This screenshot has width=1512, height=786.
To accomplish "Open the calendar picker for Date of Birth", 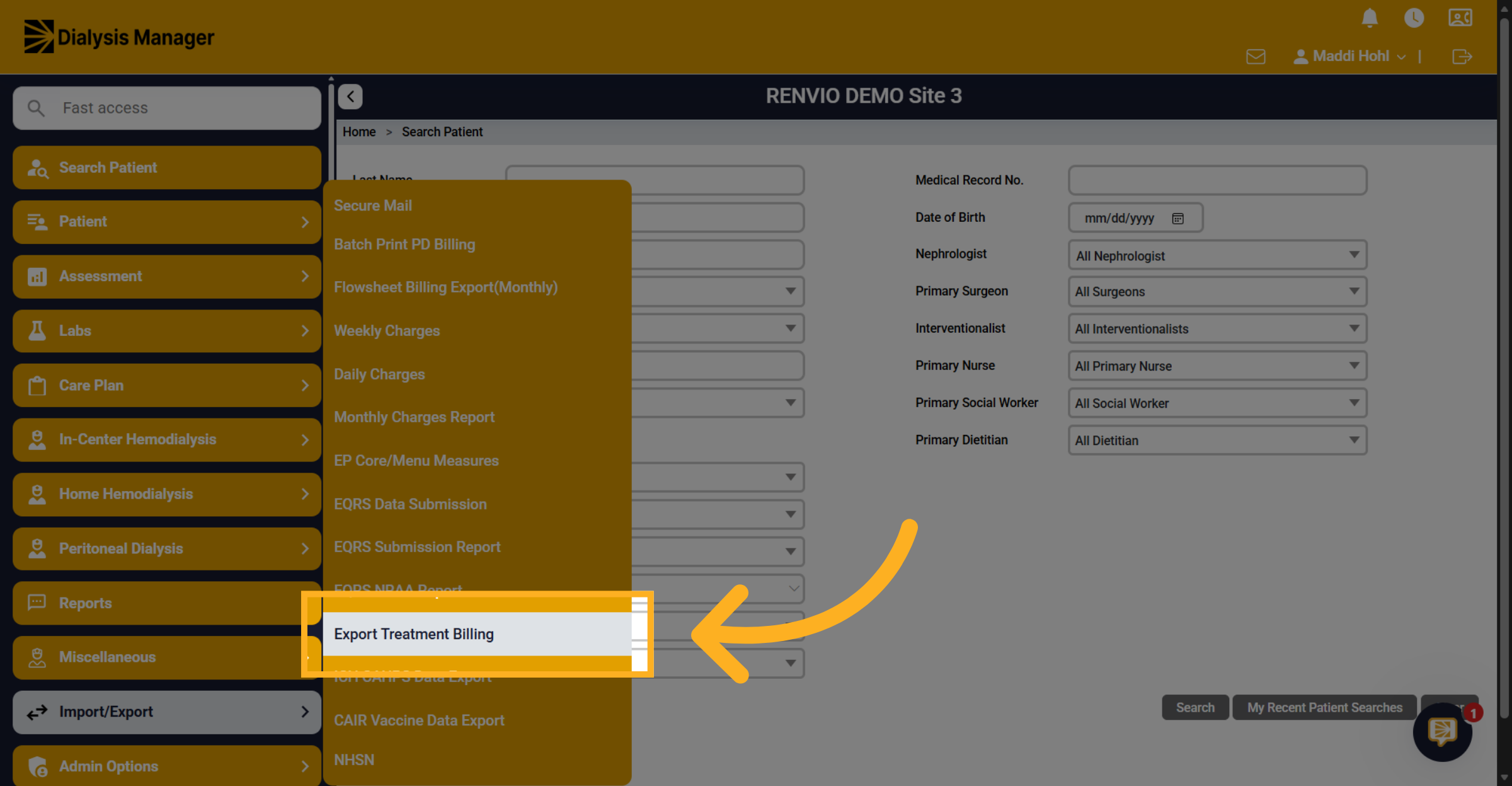I will pyautogui.click(x=1177, y=218).
